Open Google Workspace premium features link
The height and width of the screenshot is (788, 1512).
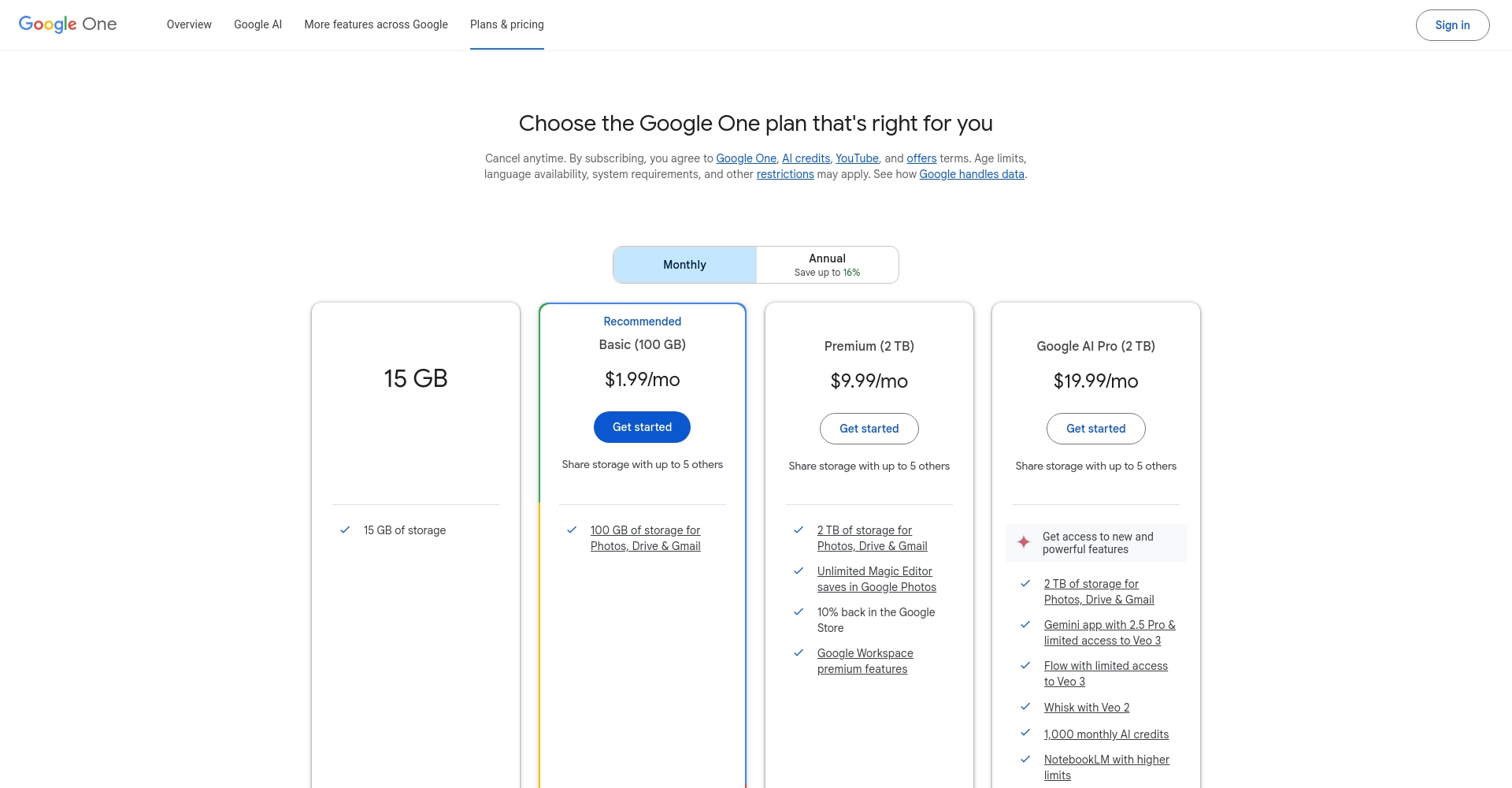(x=865, y=661)
